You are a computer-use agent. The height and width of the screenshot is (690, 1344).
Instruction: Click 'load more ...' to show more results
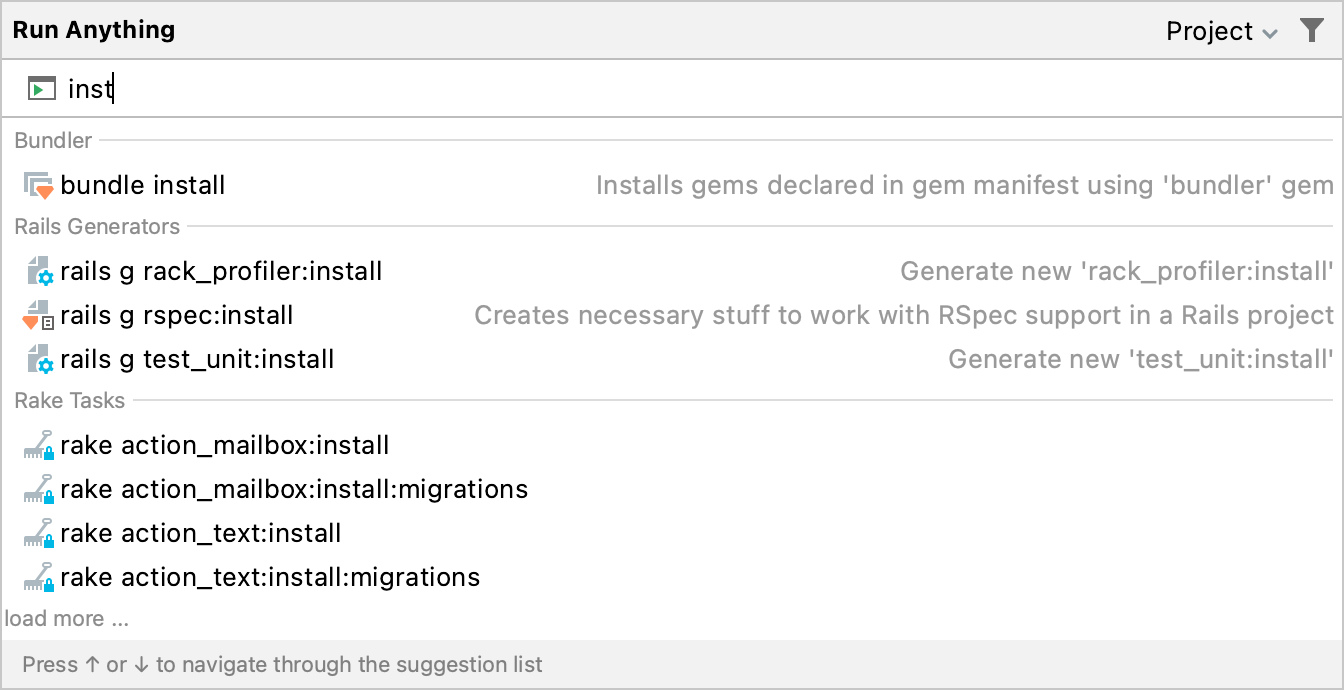tap(67, 618)
